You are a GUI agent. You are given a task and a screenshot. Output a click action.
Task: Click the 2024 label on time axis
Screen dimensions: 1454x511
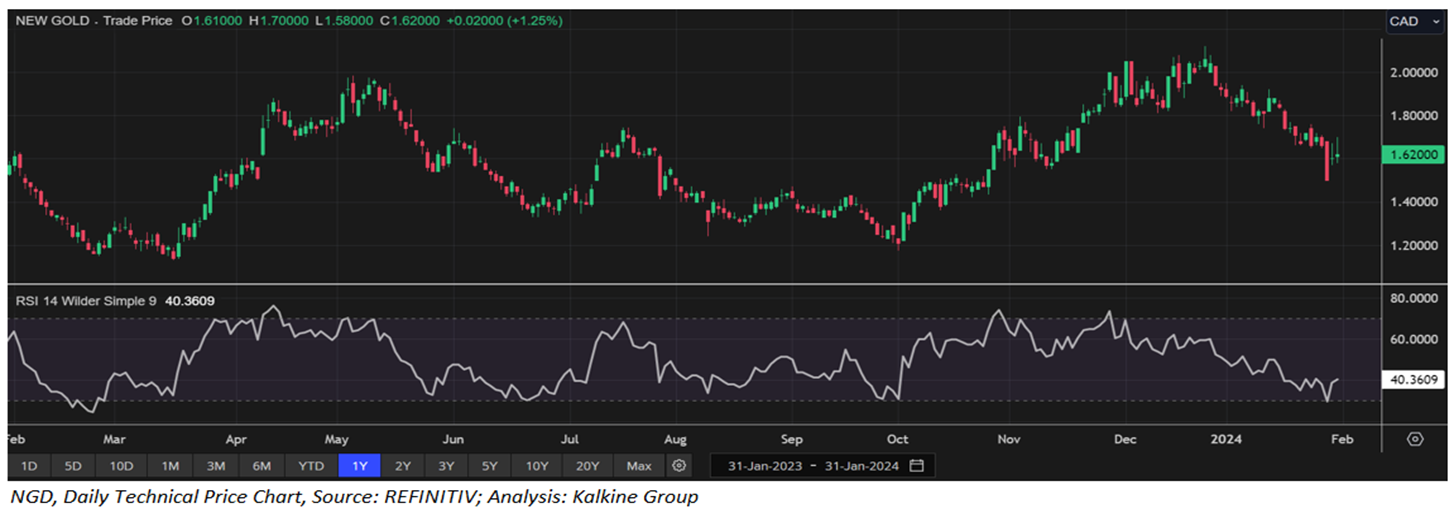1226,439
